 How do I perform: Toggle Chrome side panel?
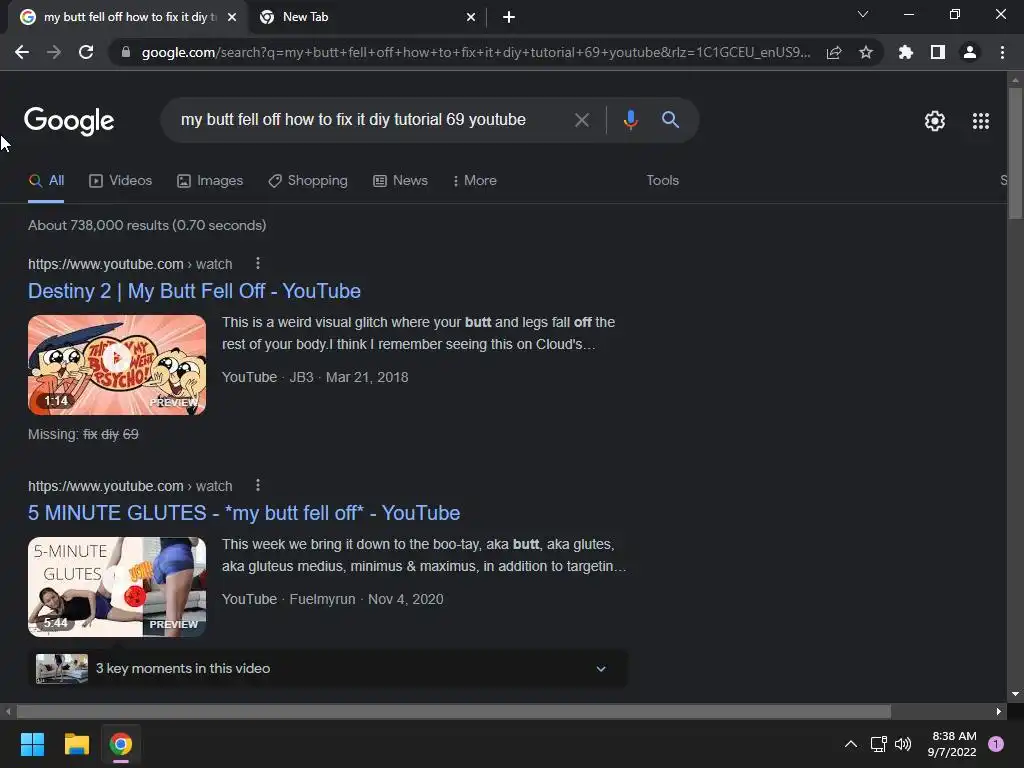pos(938,52)
